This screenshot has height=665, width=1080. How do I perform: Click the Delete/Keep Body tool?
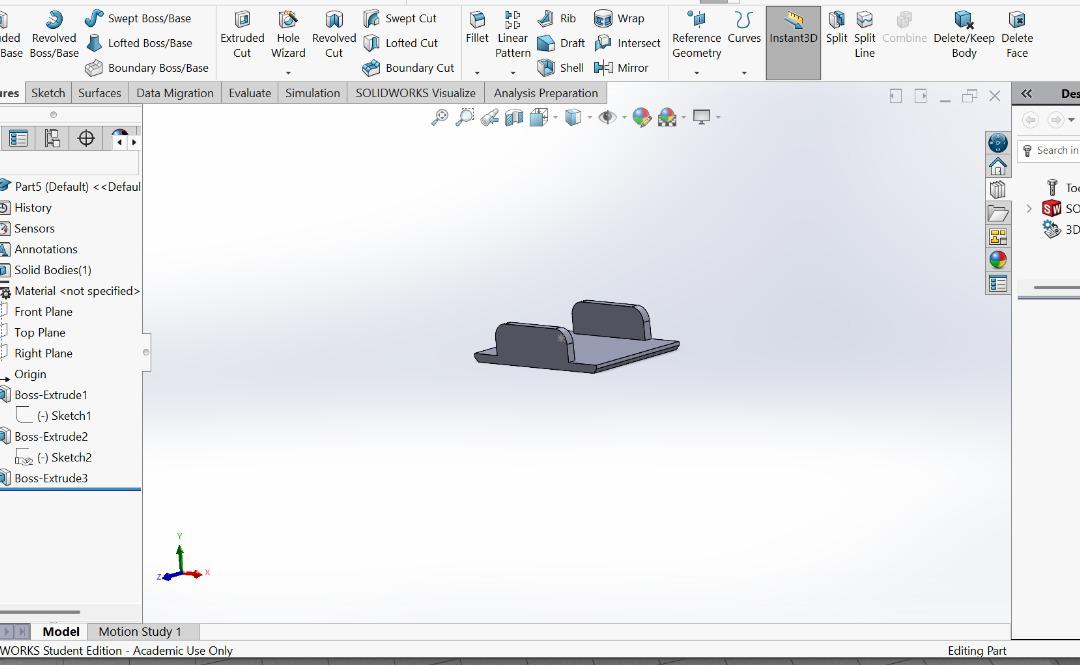(964, 34)
